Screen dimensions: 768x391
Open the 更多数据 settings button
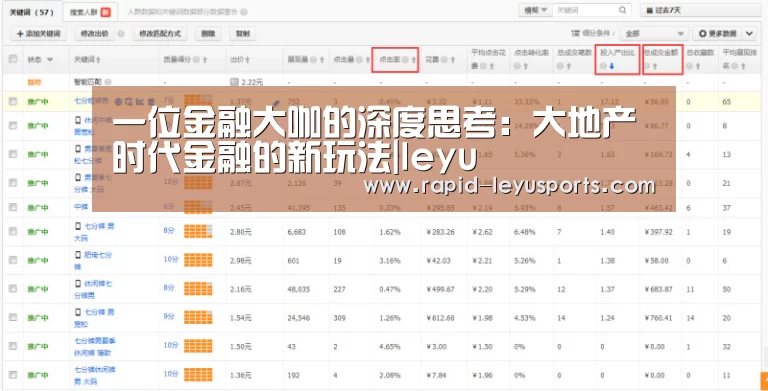click(x=718, y=33)
